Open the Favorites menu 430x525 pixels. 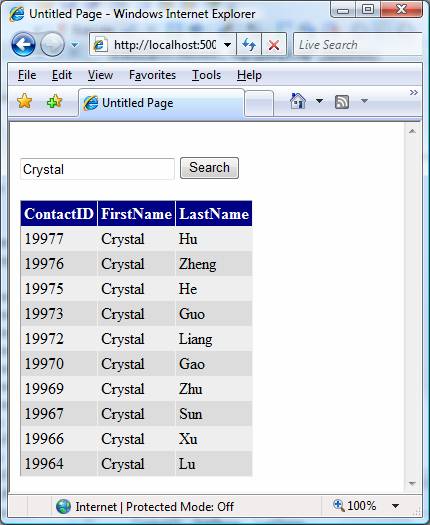(152, 75)
